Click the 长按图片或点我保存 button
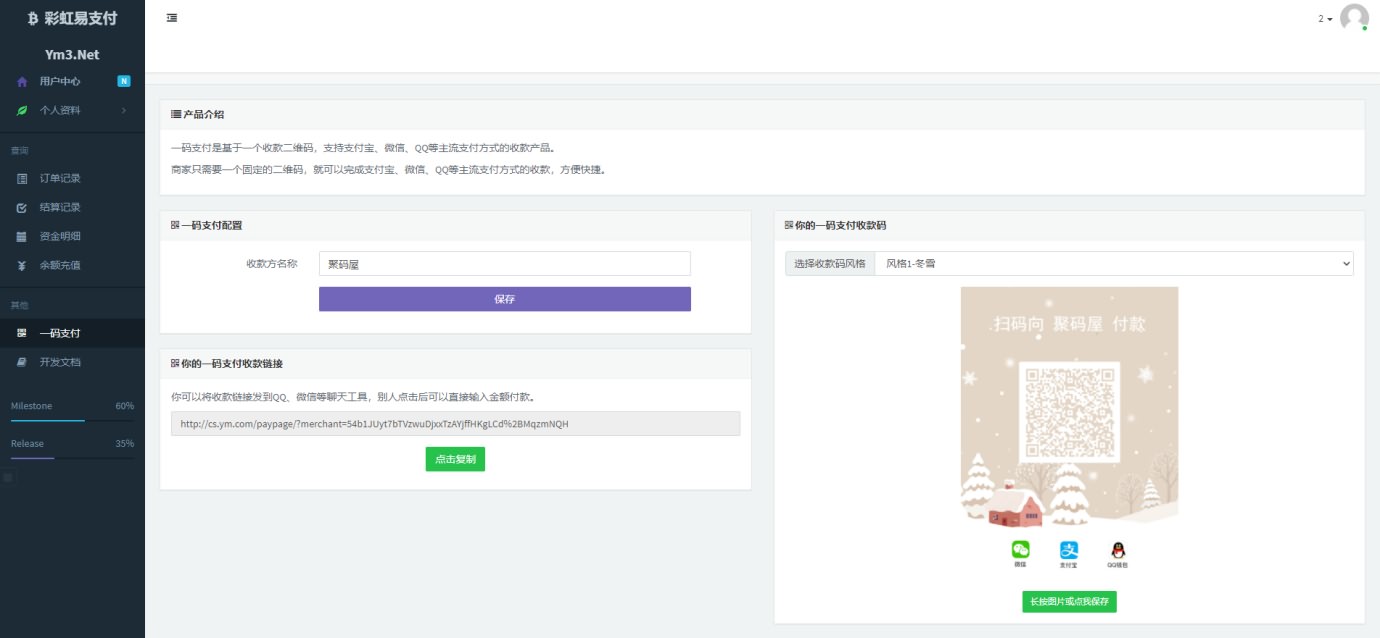Image resolution: width=1380 pixels, height=638 pixels. click(x=1069, y=601)
